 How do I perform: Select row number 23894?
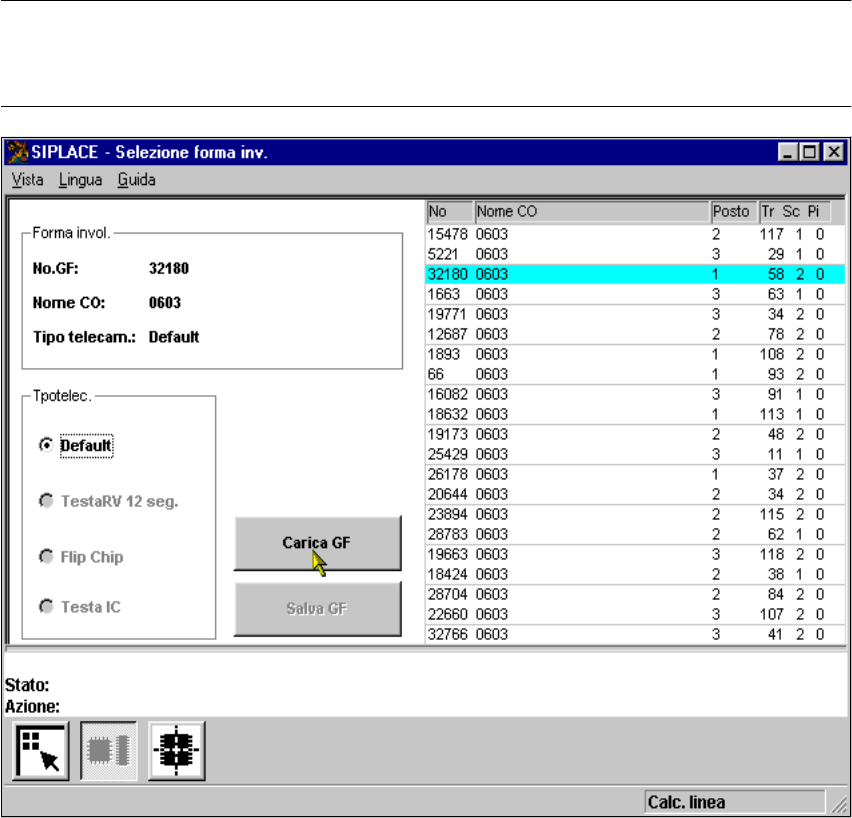coord(635,514)
